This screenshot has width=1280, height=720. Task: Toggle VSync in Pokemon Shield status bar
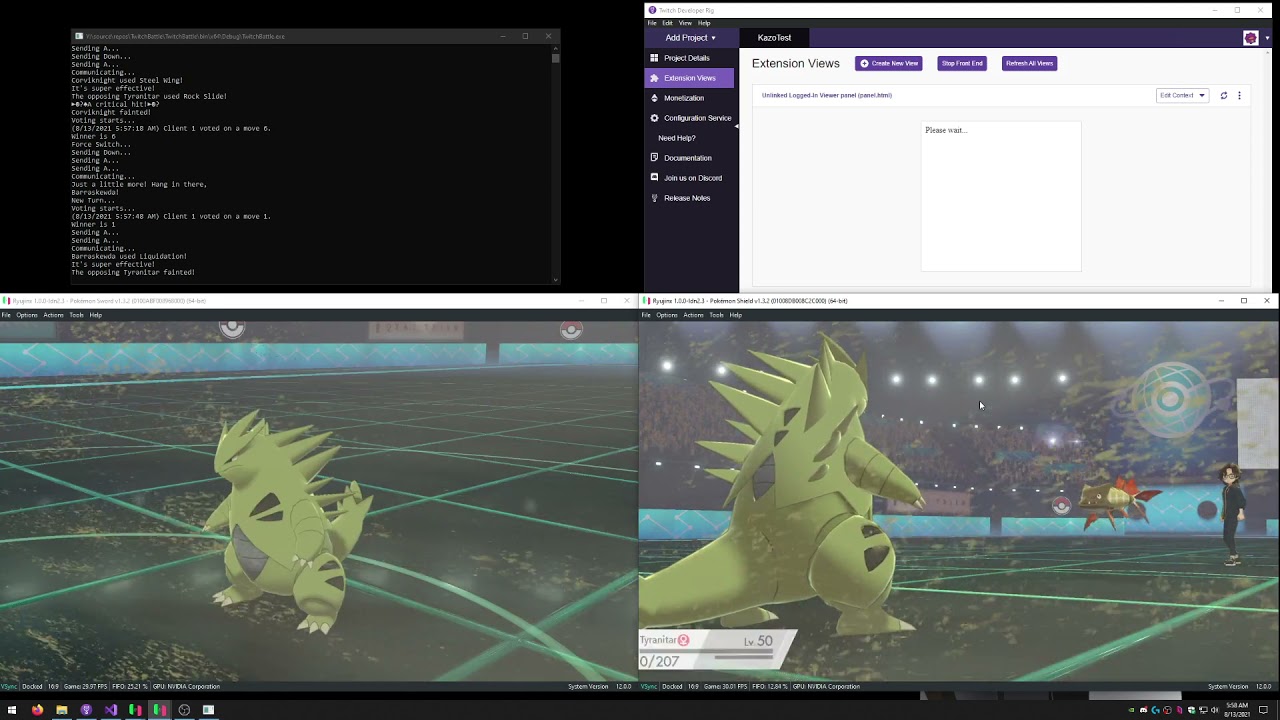click(649, 686)
